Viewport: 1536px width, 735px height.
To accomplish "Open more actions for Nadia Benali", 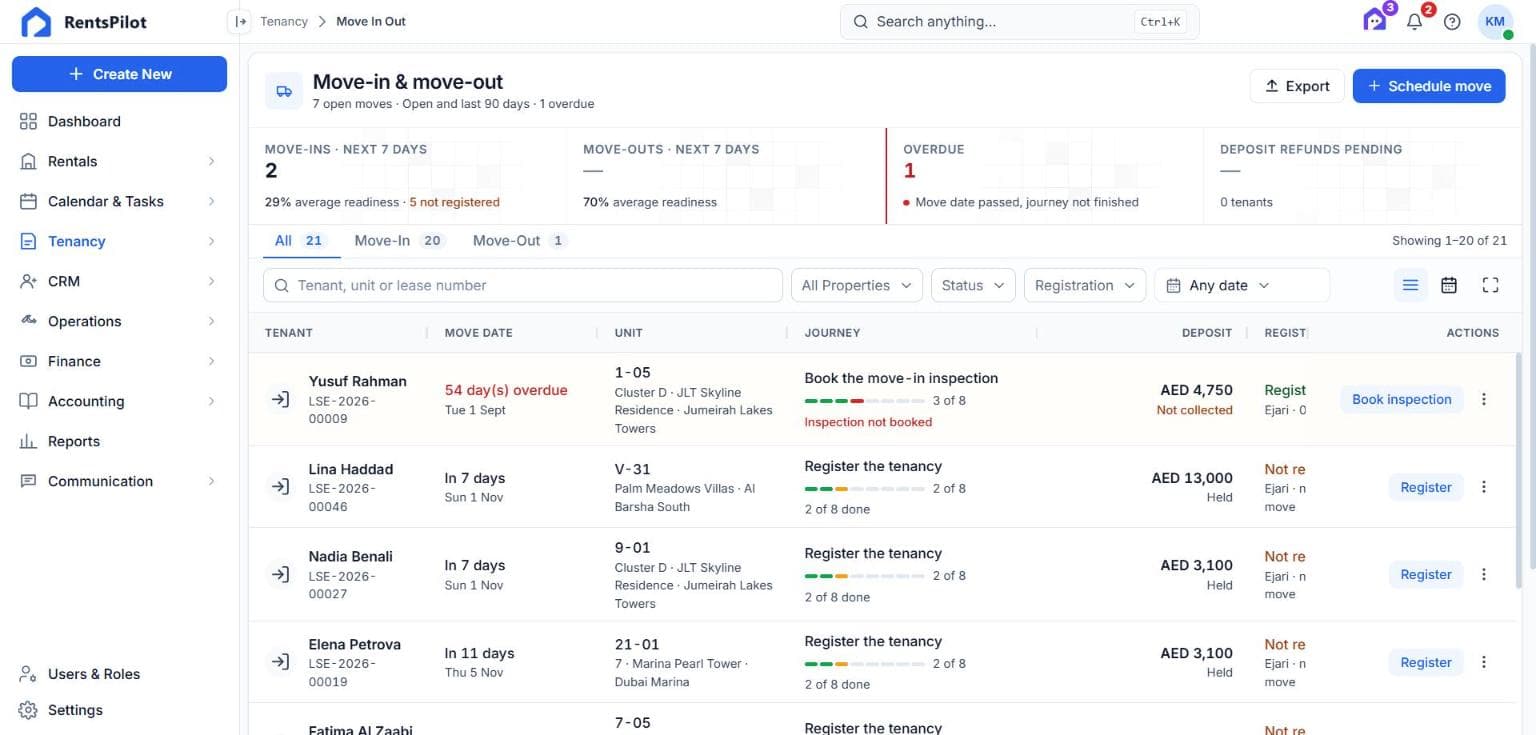I will point(1484,574).
